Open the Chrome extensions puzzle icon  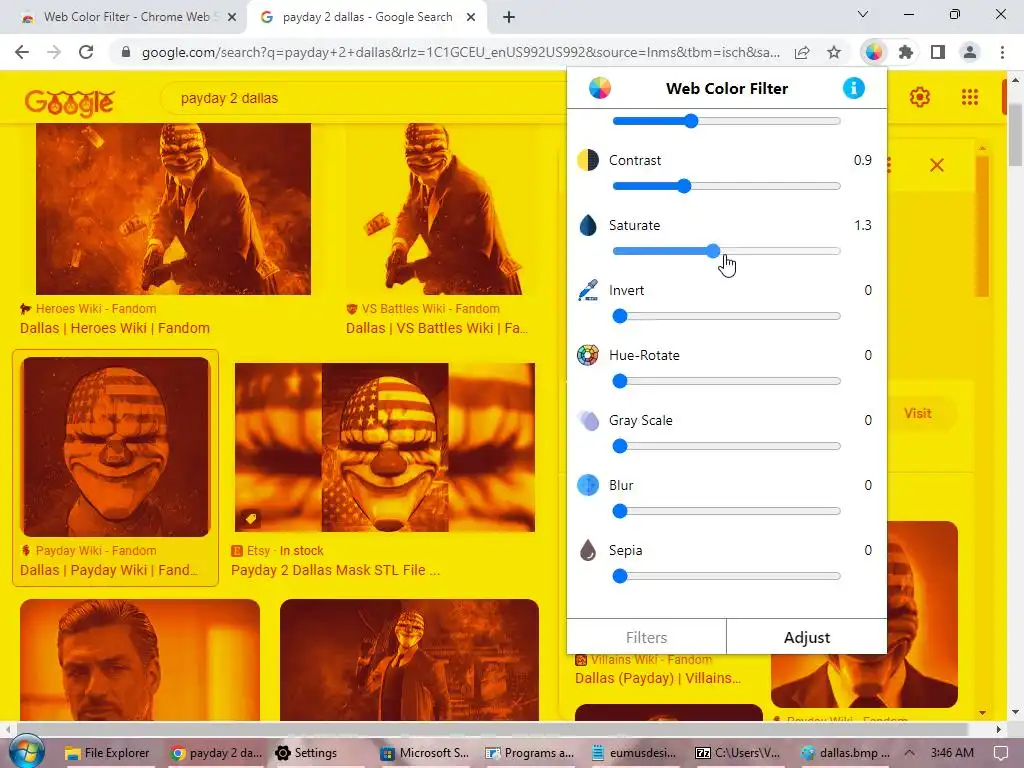[x=906, y=52]
